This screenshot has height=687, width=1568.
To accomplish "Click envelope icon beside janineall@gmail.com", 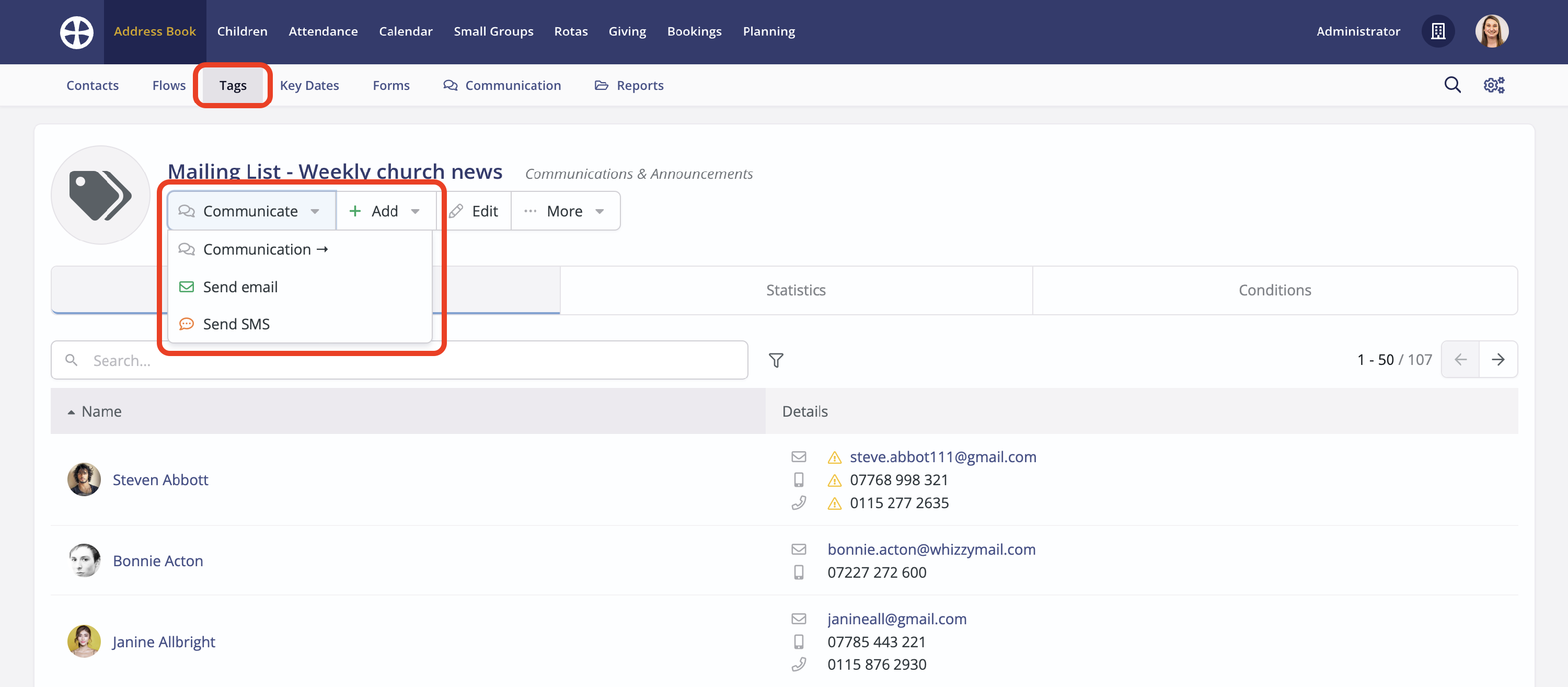I will tap(799, 619).
